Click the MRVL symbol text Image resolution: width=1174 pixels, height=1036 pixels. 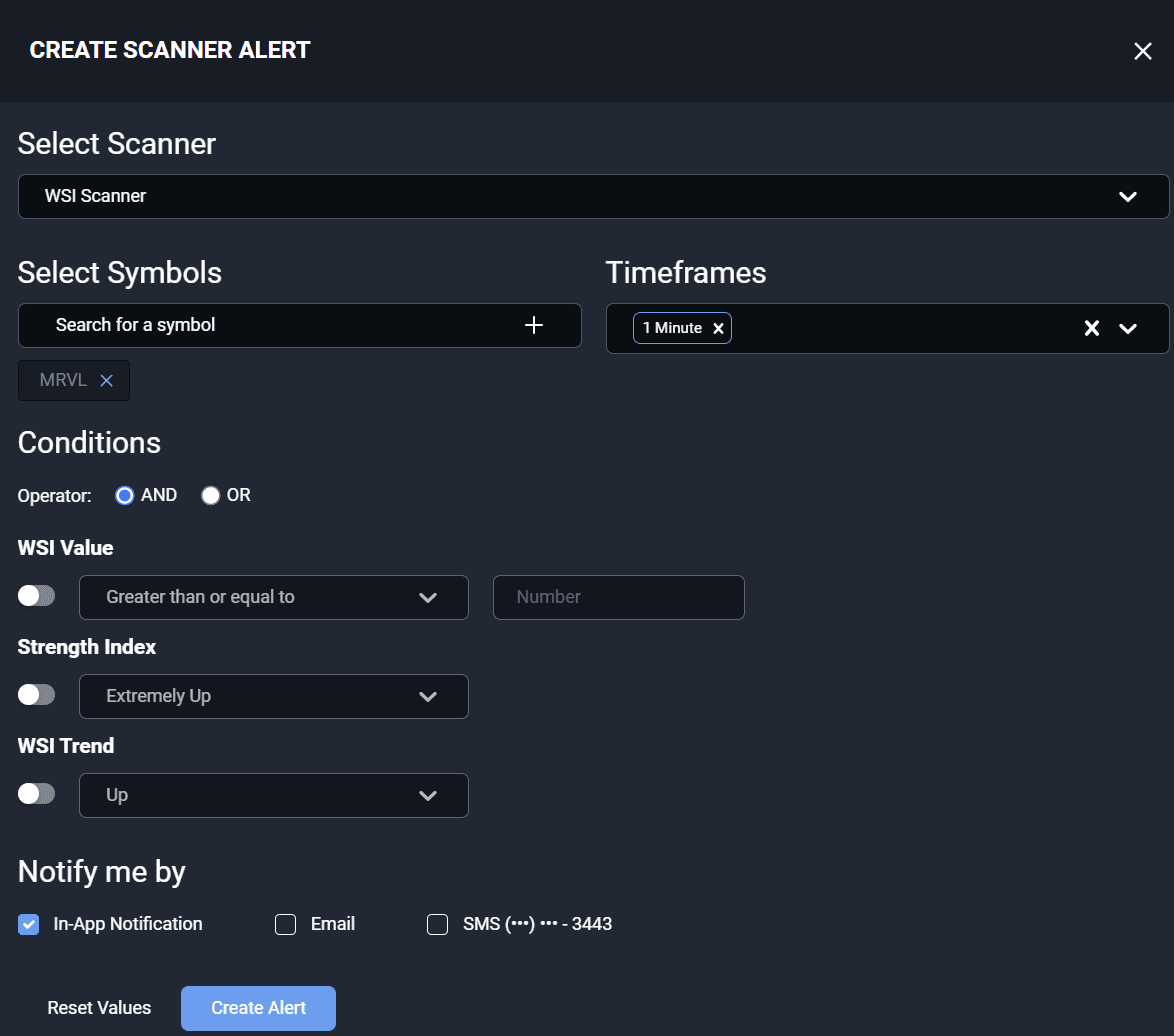click(63, 380)
